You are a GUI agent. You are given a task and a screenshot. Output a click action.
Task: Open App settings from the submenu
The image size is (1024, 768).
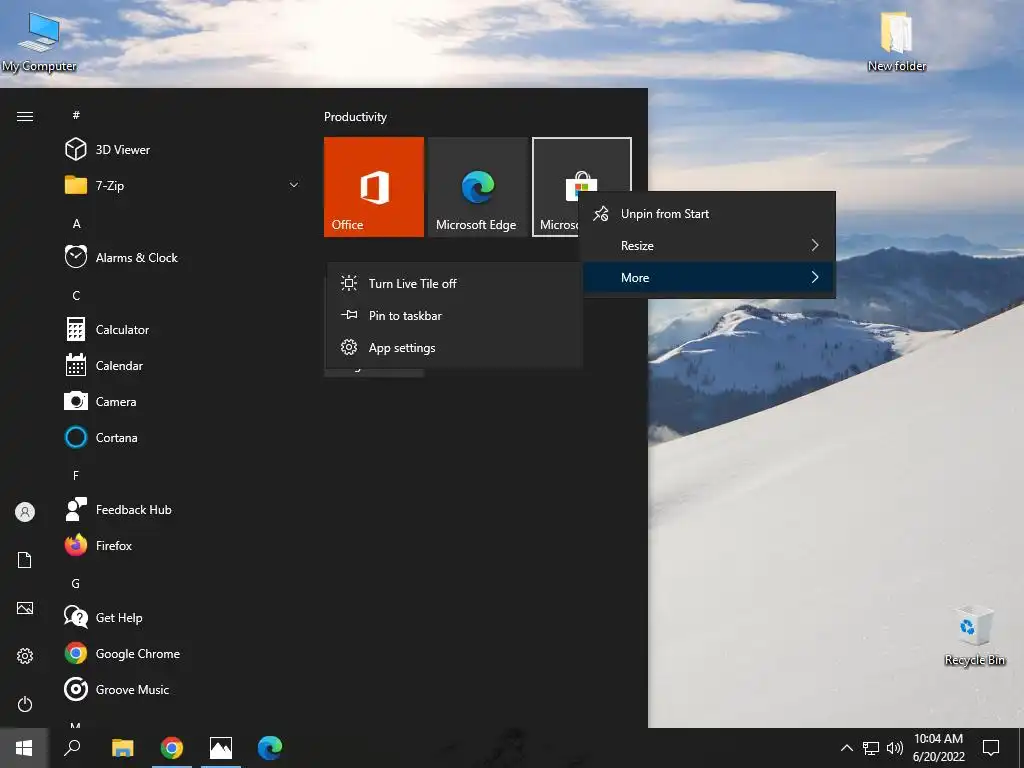click(x=454, y=347)
